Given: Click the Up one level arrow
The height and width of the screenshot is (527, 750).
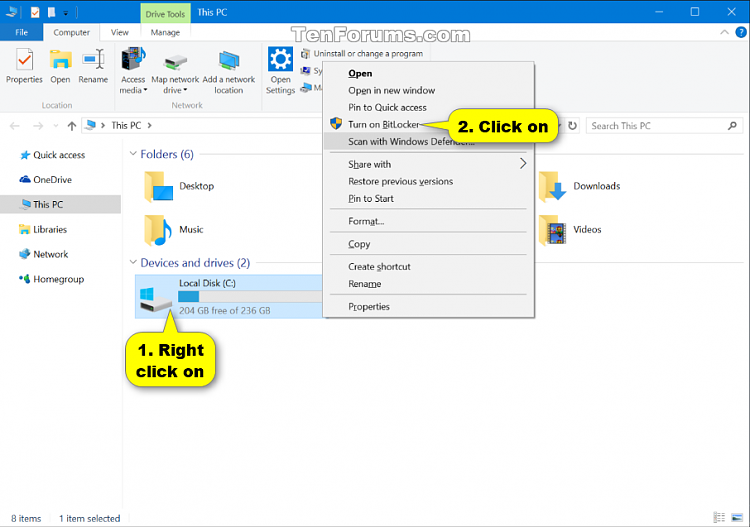Looking at the screenshot, I should point(72,126).
